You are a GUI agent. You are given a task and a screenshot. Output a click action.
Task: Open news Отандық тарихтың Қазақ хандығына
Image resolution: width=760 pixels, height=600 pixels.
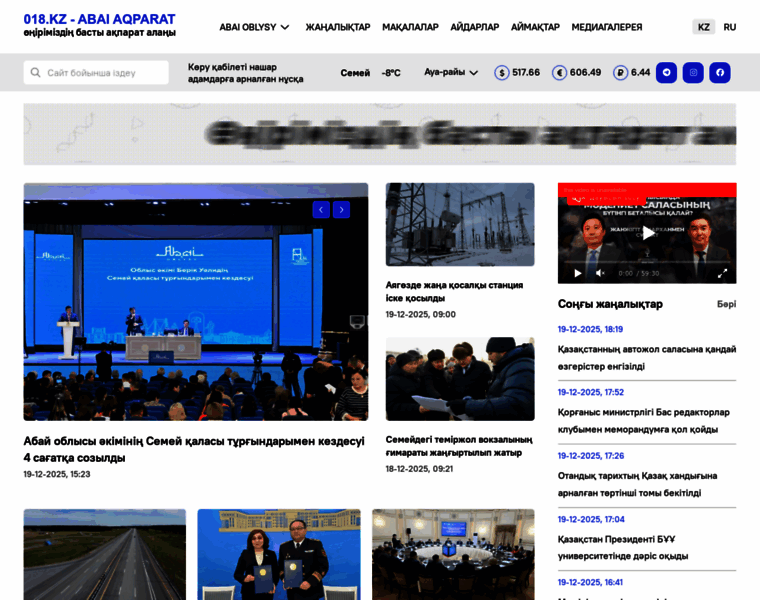click(637, 484)
